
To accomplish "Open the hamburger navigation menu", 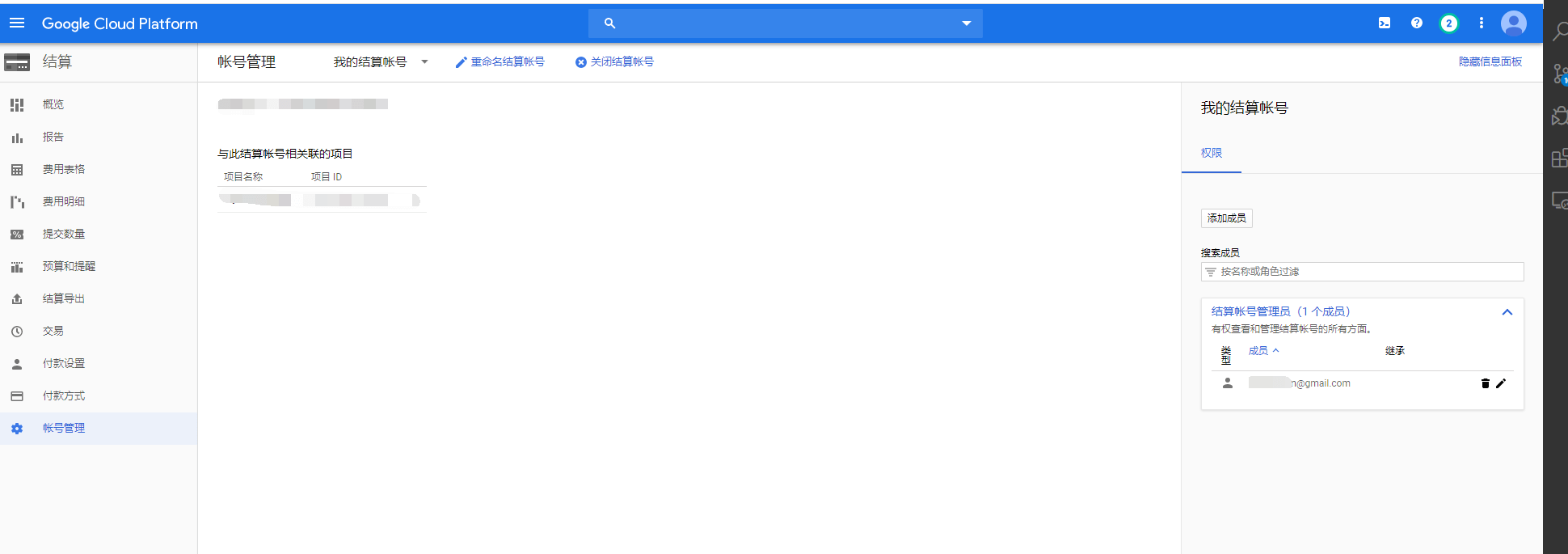I will click(x=17, y=23).
